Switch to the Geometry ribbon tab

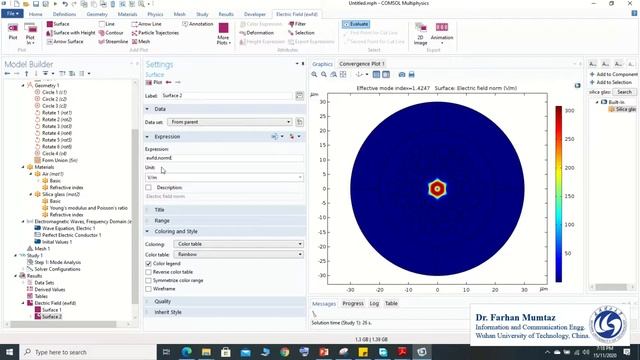click(97, 14)
